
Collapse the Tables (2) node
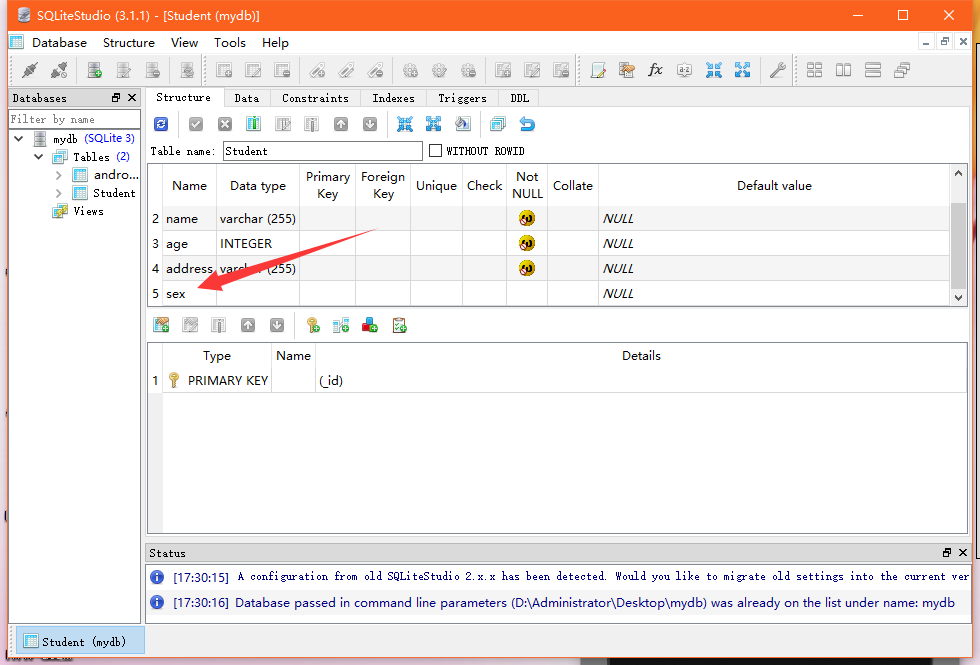pos(39,157)
